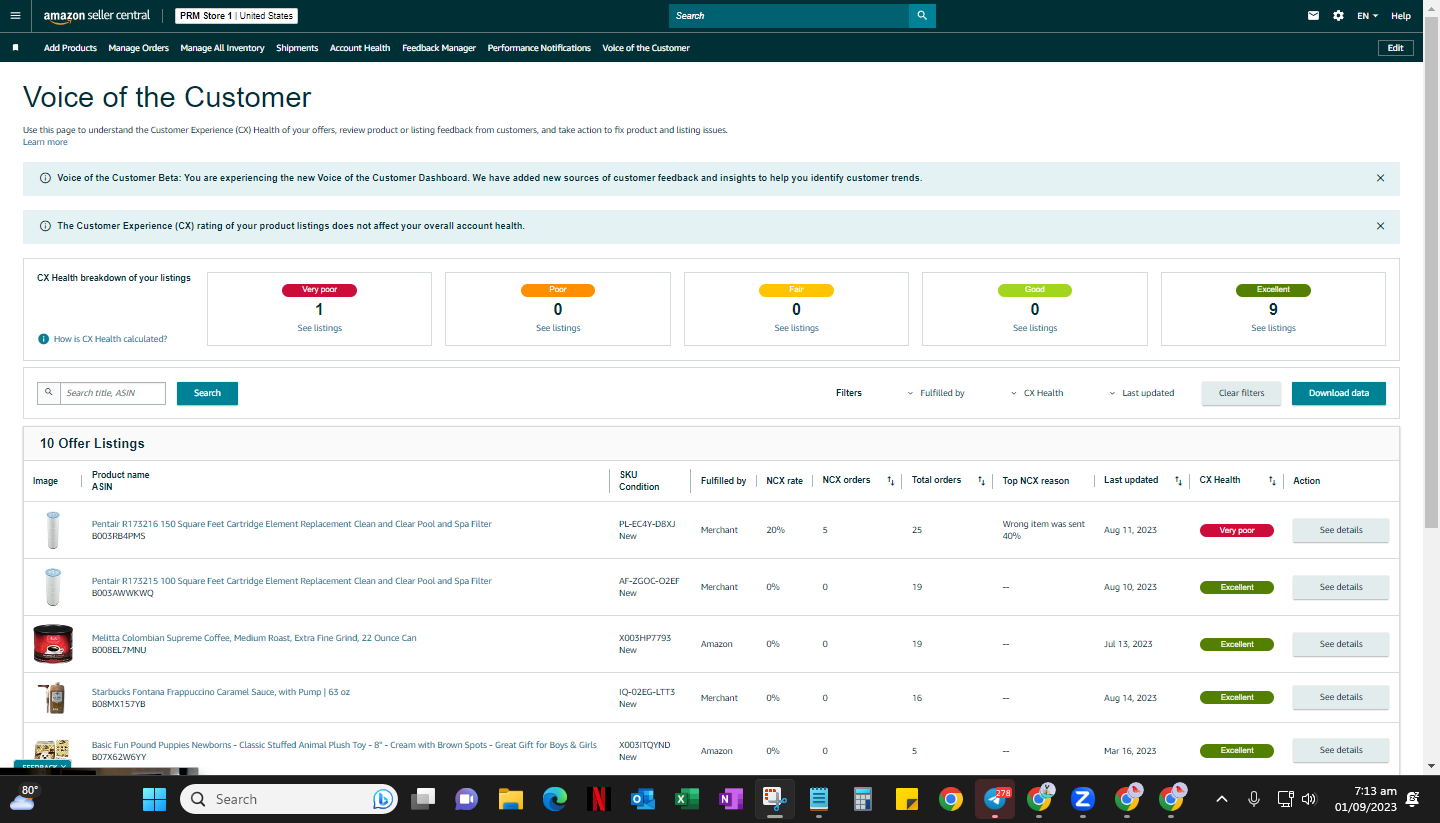Open Zoom from the taskbar
Image resolution: width=1440 pixels, height=823 pixels.
click(x=1082, y=799)
